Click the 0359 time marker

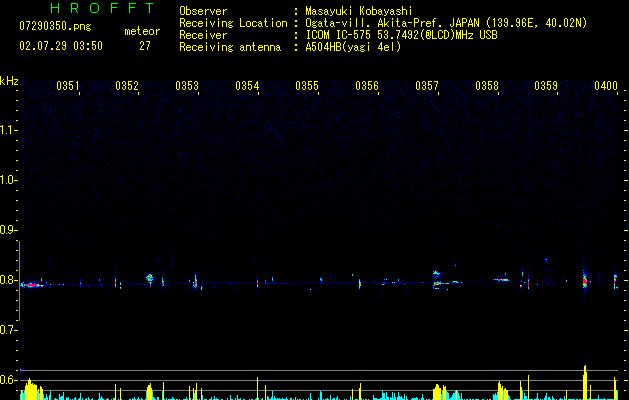point(546,86)
